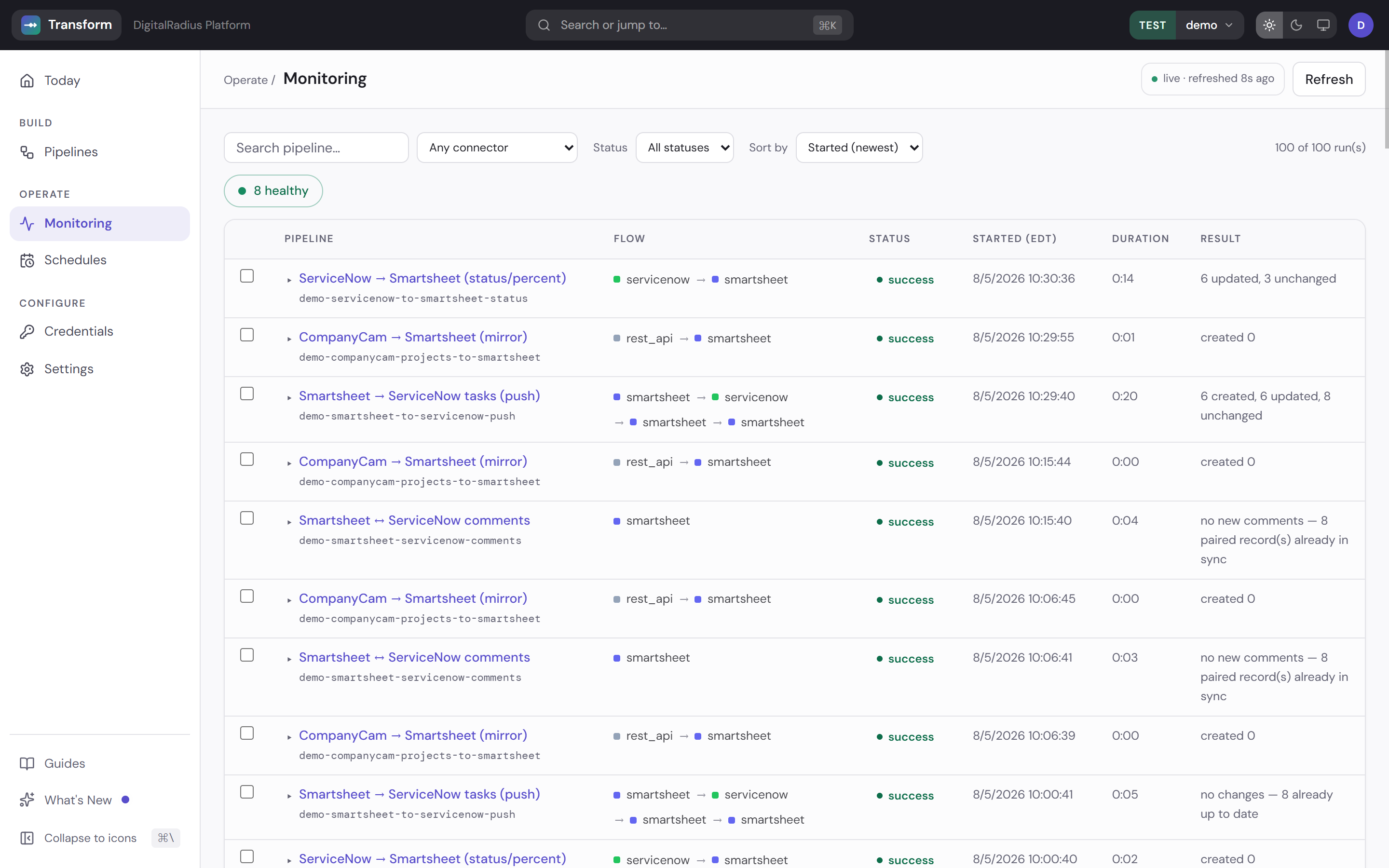The height and width of the screenshot is (868, 1389).
Task: Click the ⌘K shortcut badge
Action: click(827, 25)
